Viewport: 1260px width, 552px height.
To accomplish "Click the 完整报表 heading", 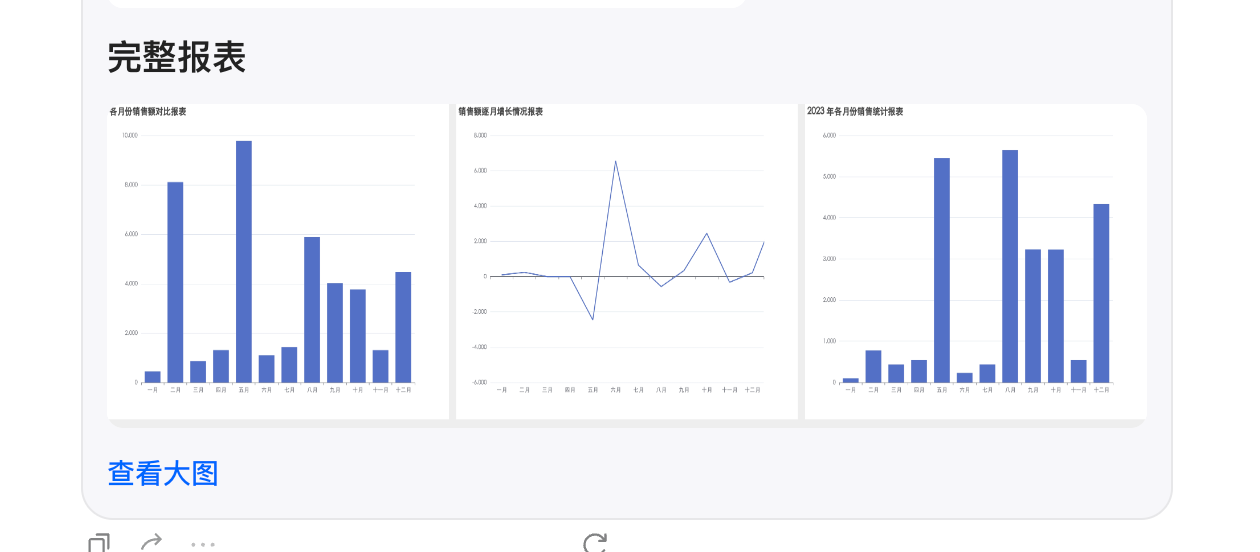I will pos(177,57).
